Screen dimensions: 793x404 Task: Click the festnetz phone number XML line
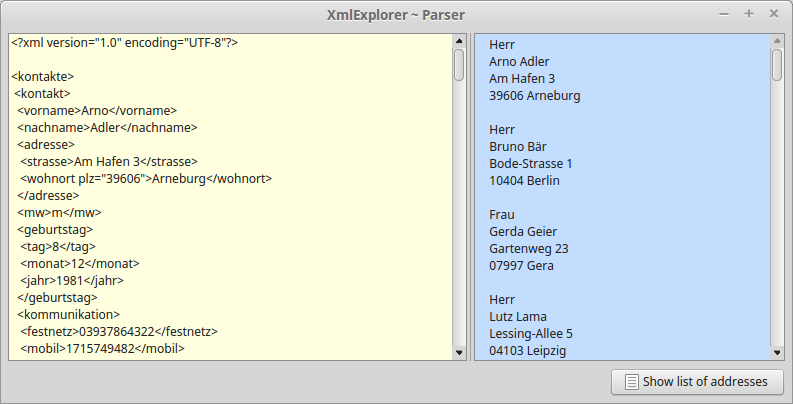[x=119, y=332]
